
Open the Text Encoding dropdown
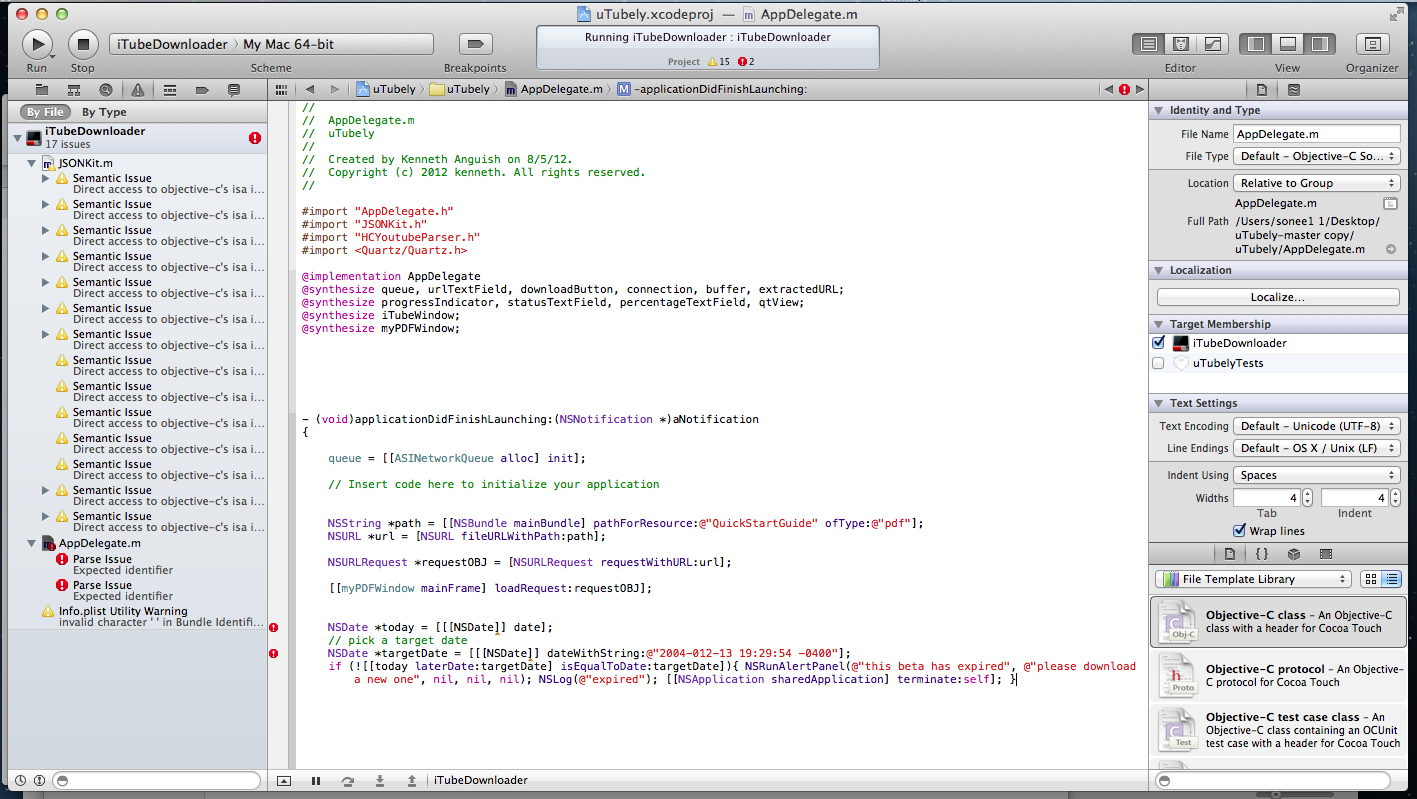coord(1317,426)
